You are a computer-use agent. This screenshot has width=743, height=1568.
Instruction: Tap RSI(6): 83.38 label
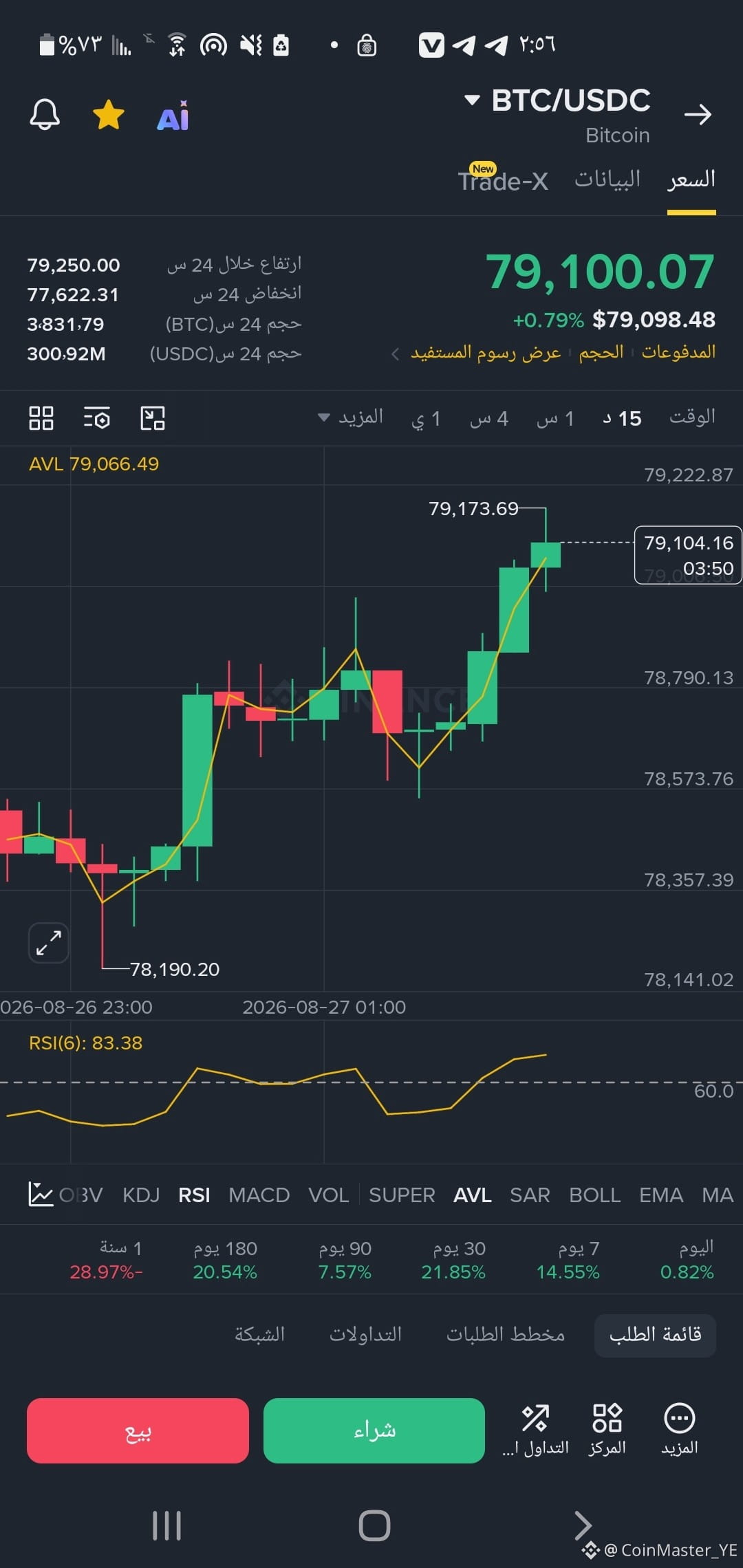pos(85,1043)
